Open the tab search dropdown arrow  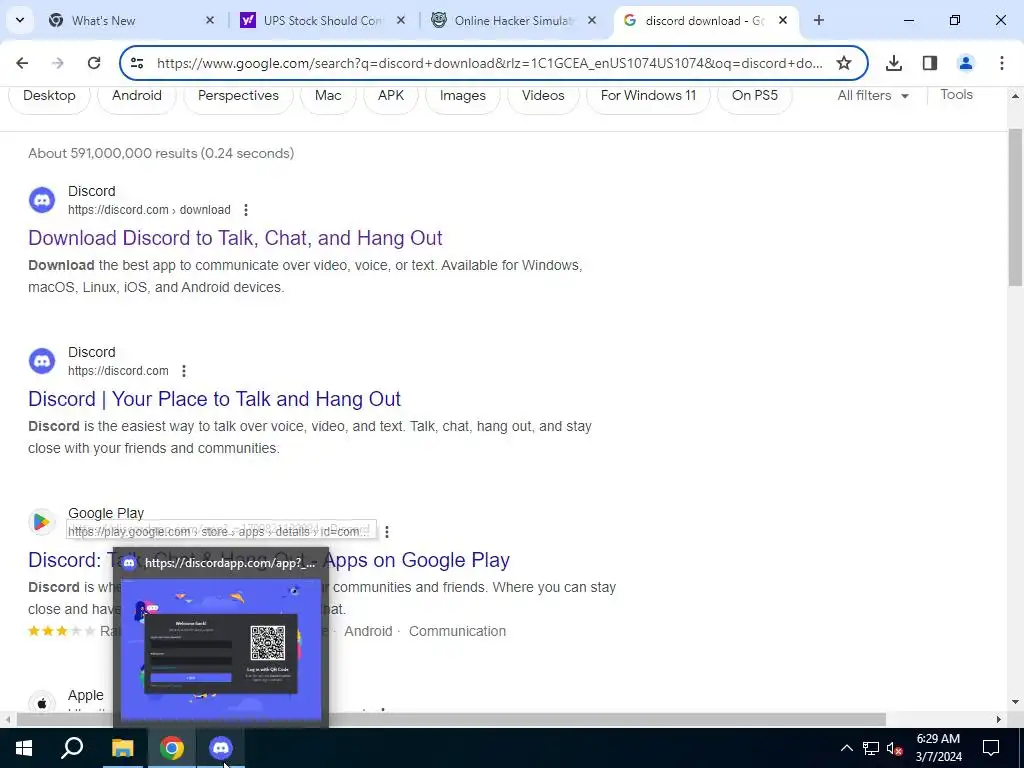pos(20,20)
